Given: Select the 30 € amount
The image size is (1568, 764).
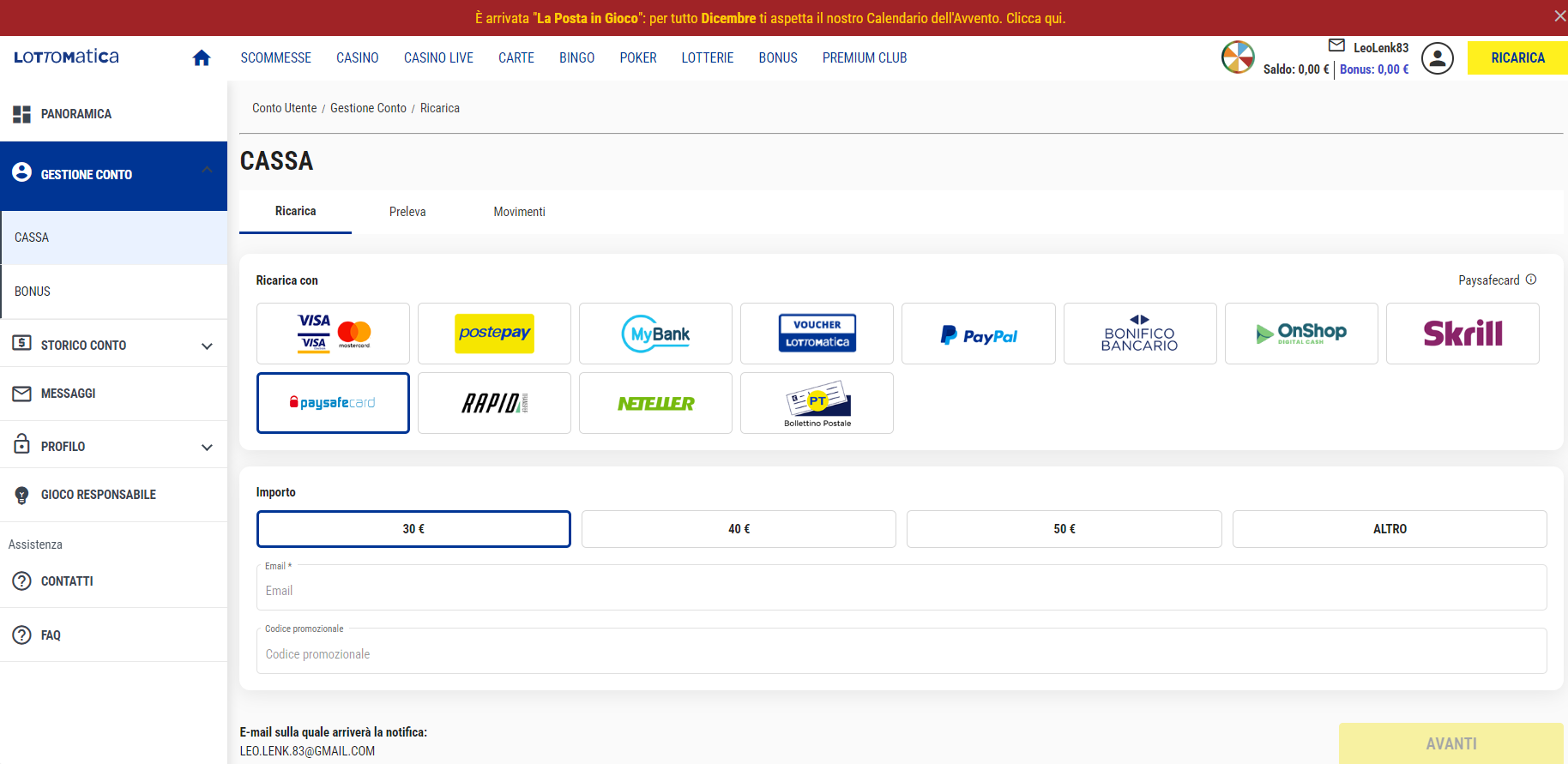Looking at the screenshot, I should pyautogui.click(x=413, y=529).
